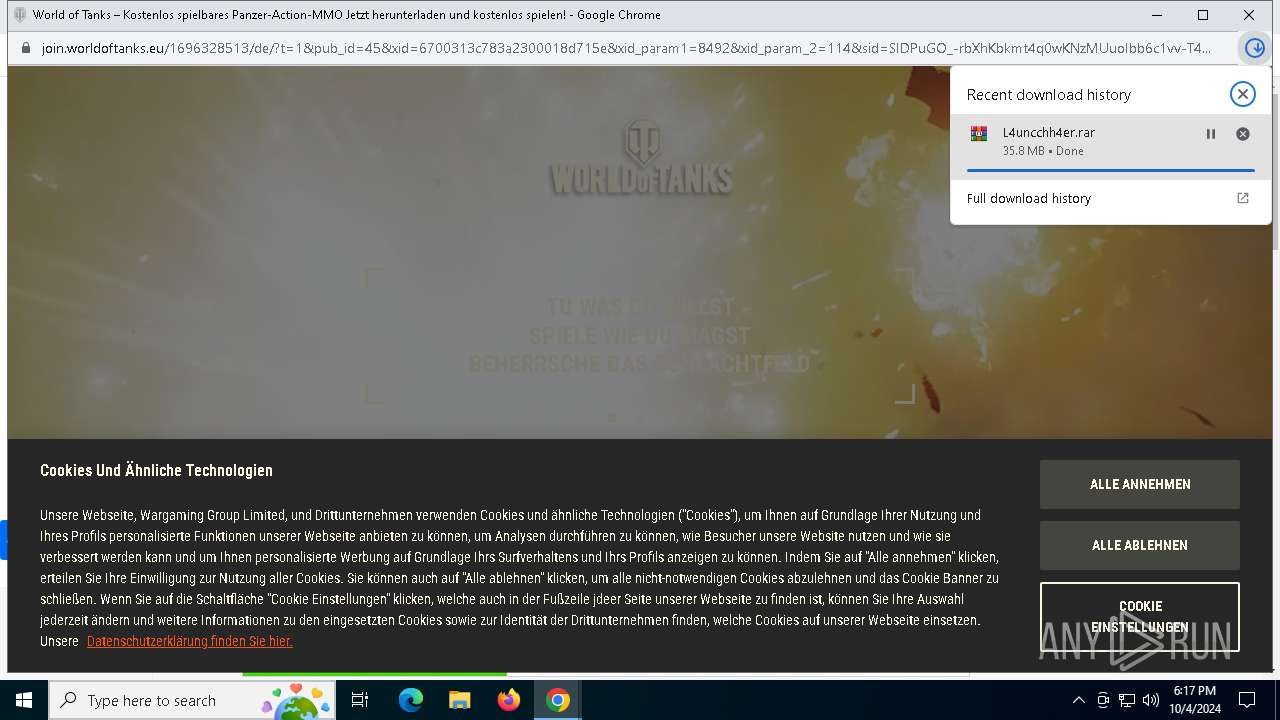
Task: Switch to the Chrome taskbar button
Action: (558, 700)
